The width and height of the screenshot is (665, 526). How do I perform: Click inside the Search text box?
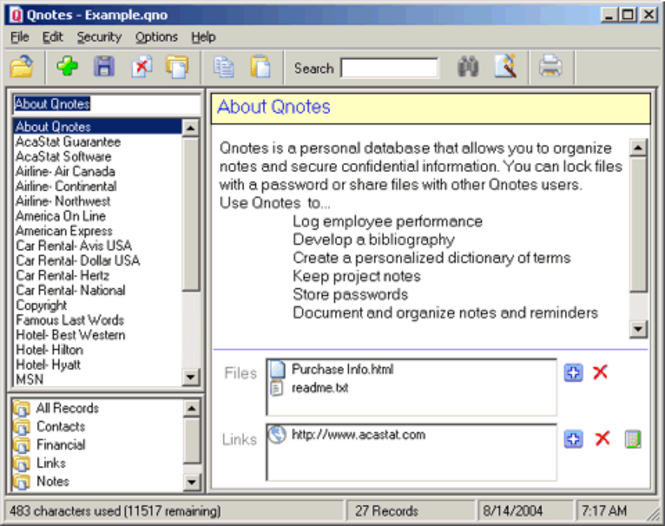pyautogui.click(x=389, y=68)
